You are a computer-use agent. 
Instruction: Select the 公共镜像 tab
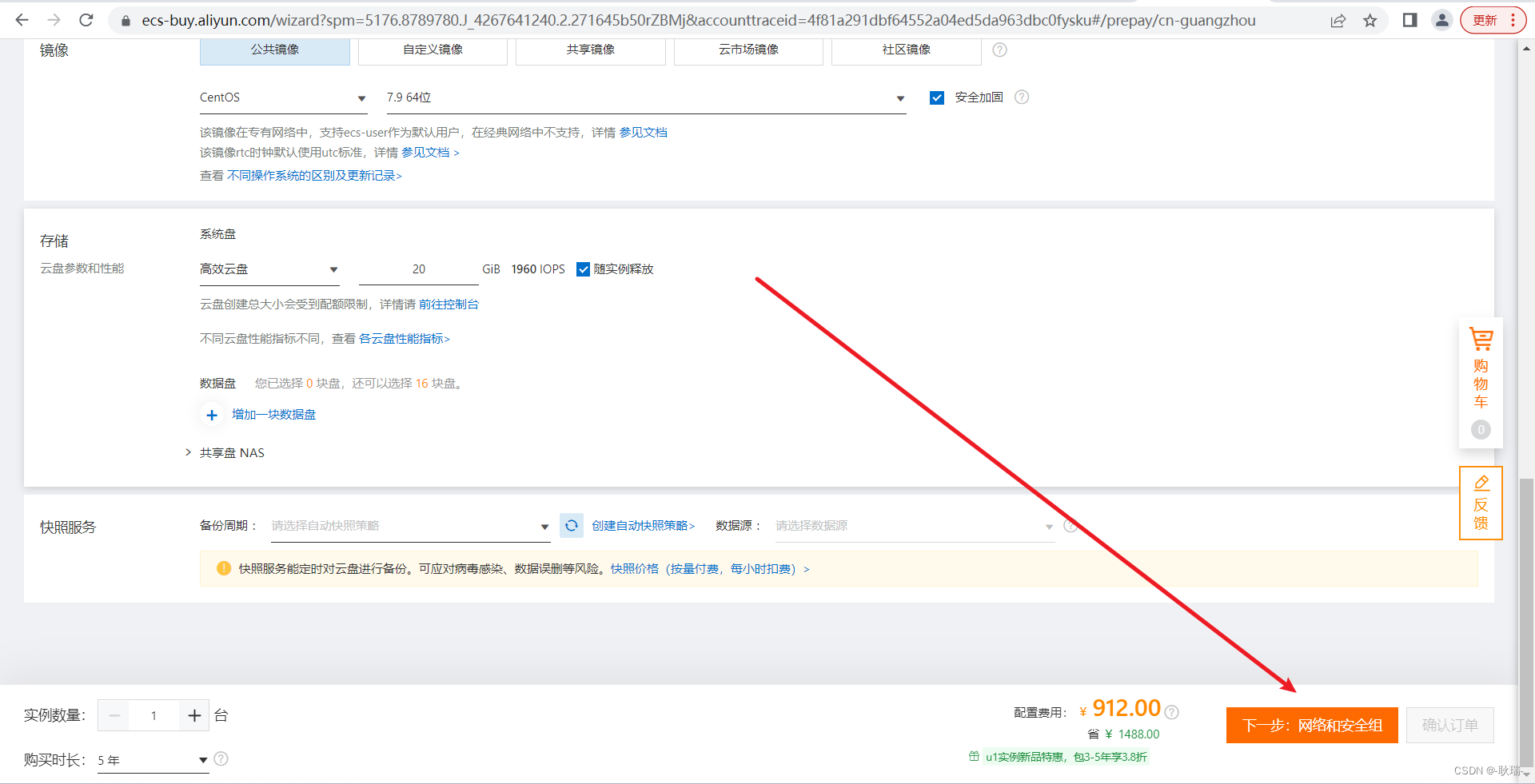(274, 50)
